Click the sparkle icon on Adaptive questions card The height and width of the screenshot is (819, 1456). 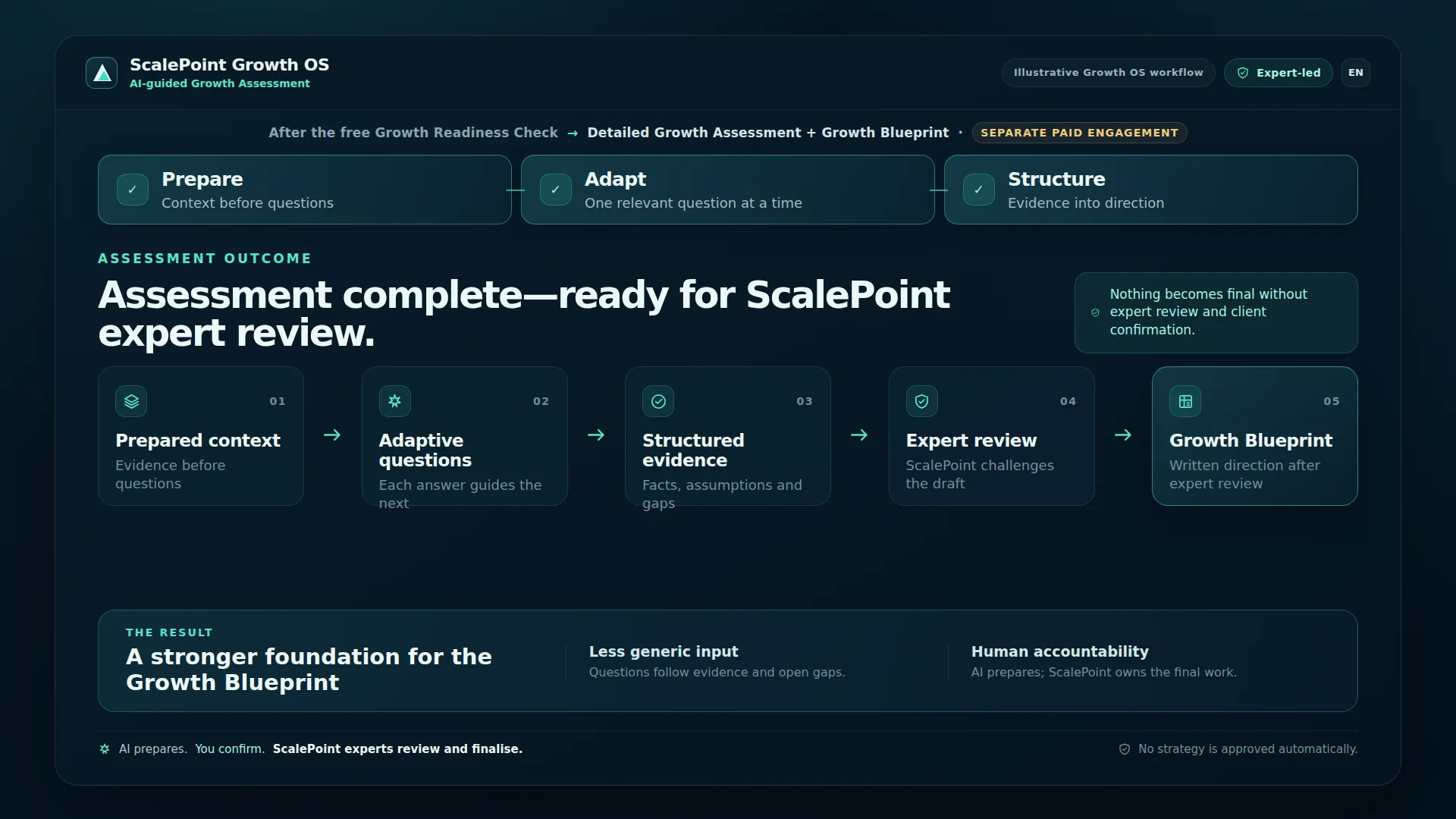395,401
